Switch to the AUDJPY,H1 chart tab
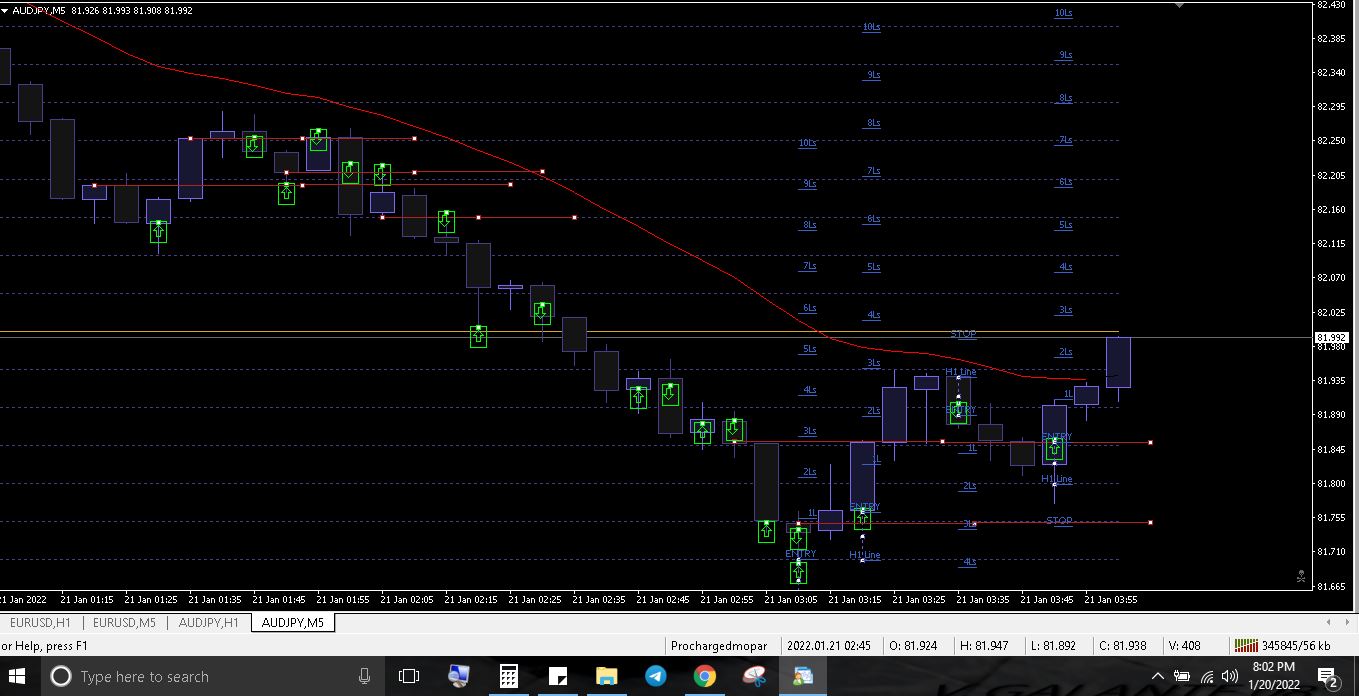 coord(208,623)
